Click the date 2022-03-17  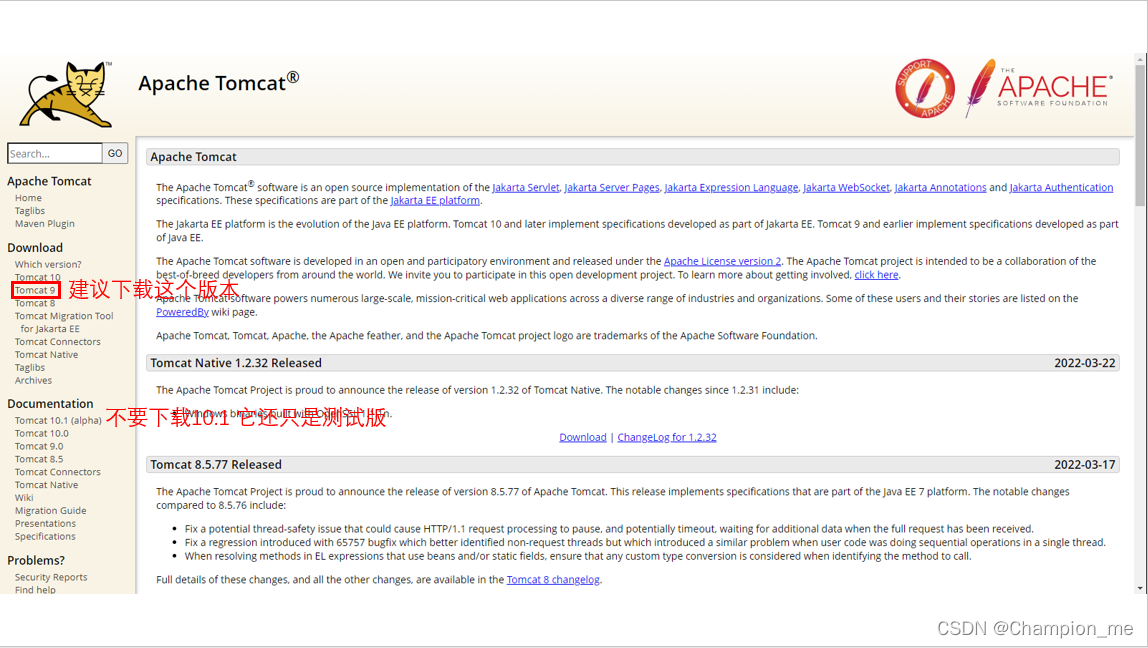pos(1084,465)
